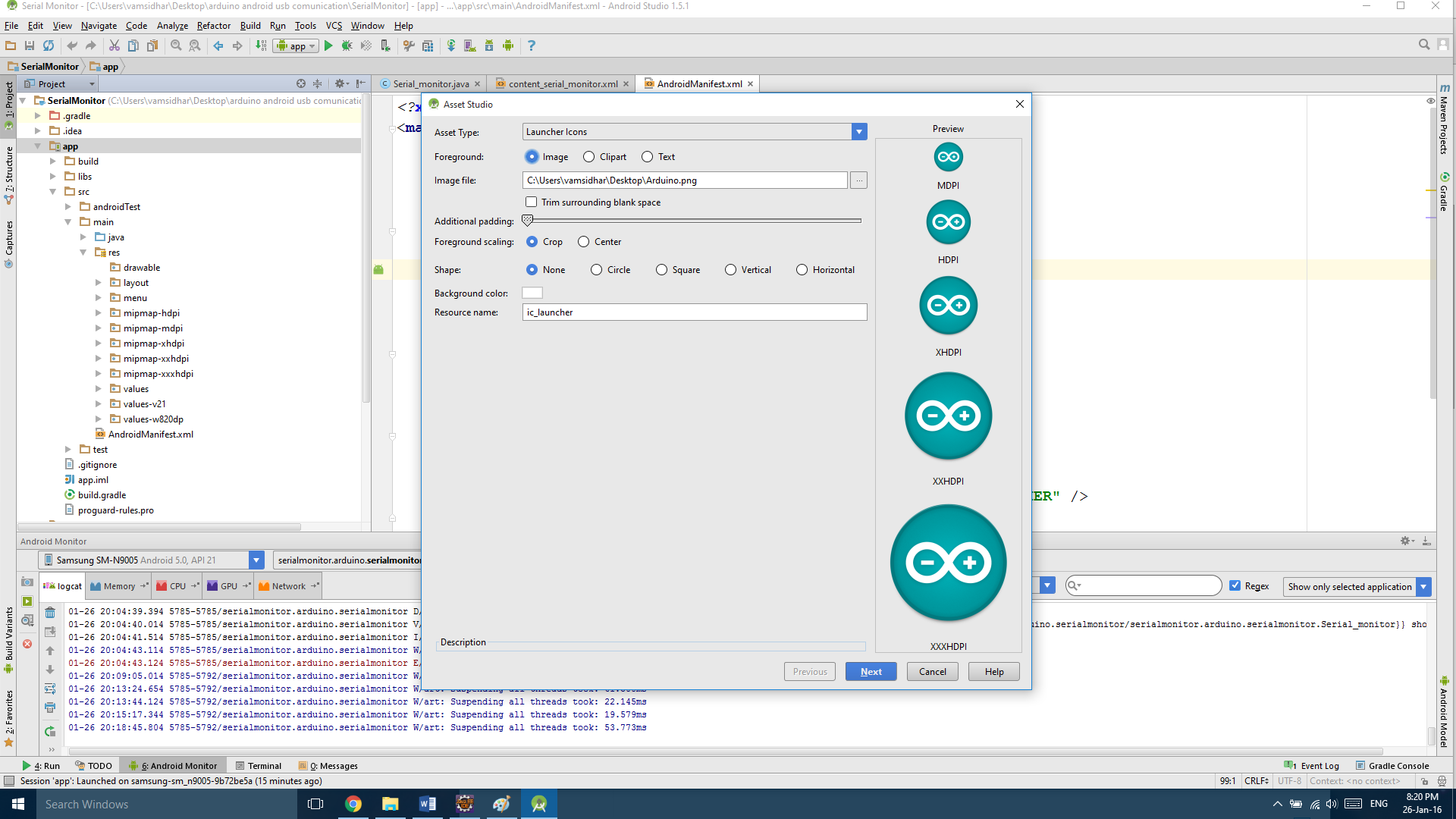Open the Asset Type dropdown

point(858,131)
